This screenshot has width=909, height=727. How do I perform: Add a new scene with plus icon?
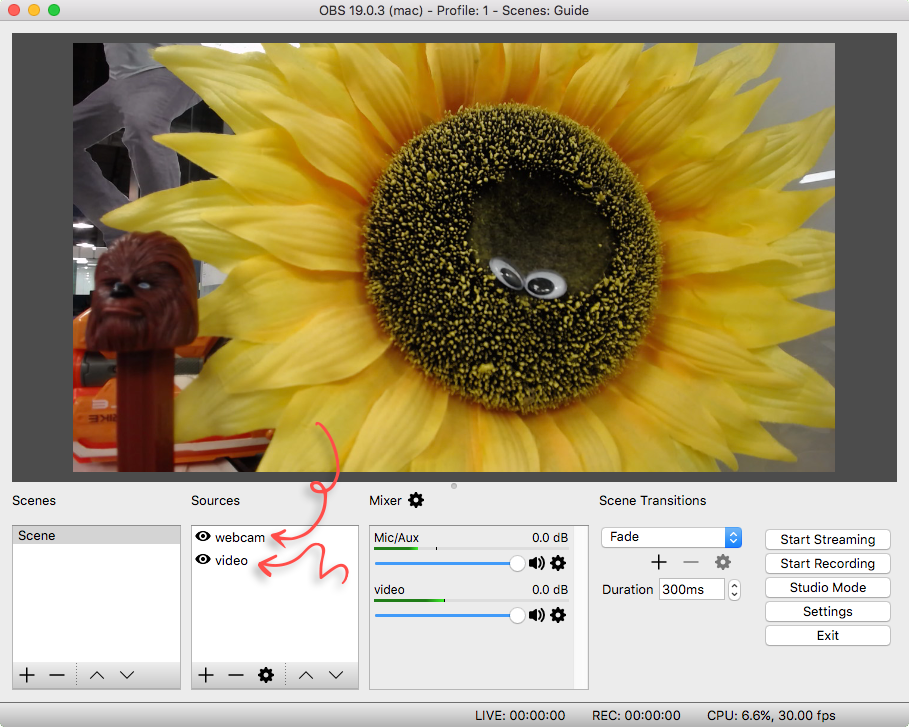(27, 675)
